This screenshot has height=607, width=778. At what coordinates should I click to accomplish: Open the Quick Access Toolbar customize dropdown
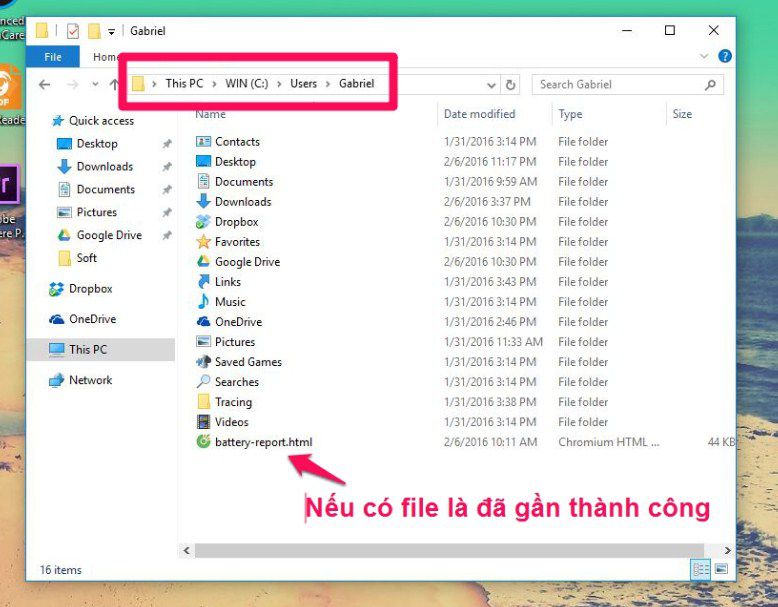tap(110, 31)
